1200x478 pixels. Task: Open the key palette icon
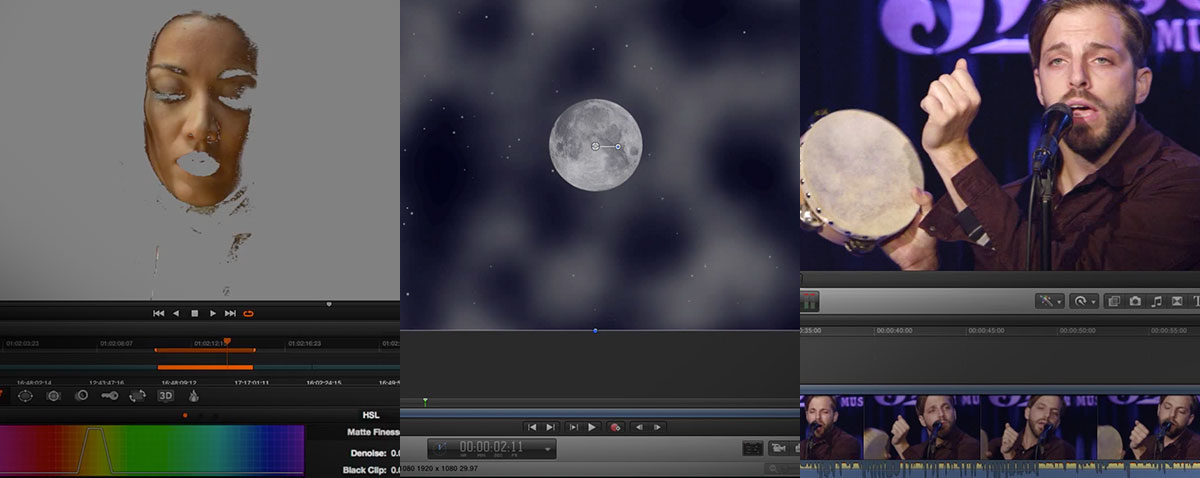[x=109, y=395]
